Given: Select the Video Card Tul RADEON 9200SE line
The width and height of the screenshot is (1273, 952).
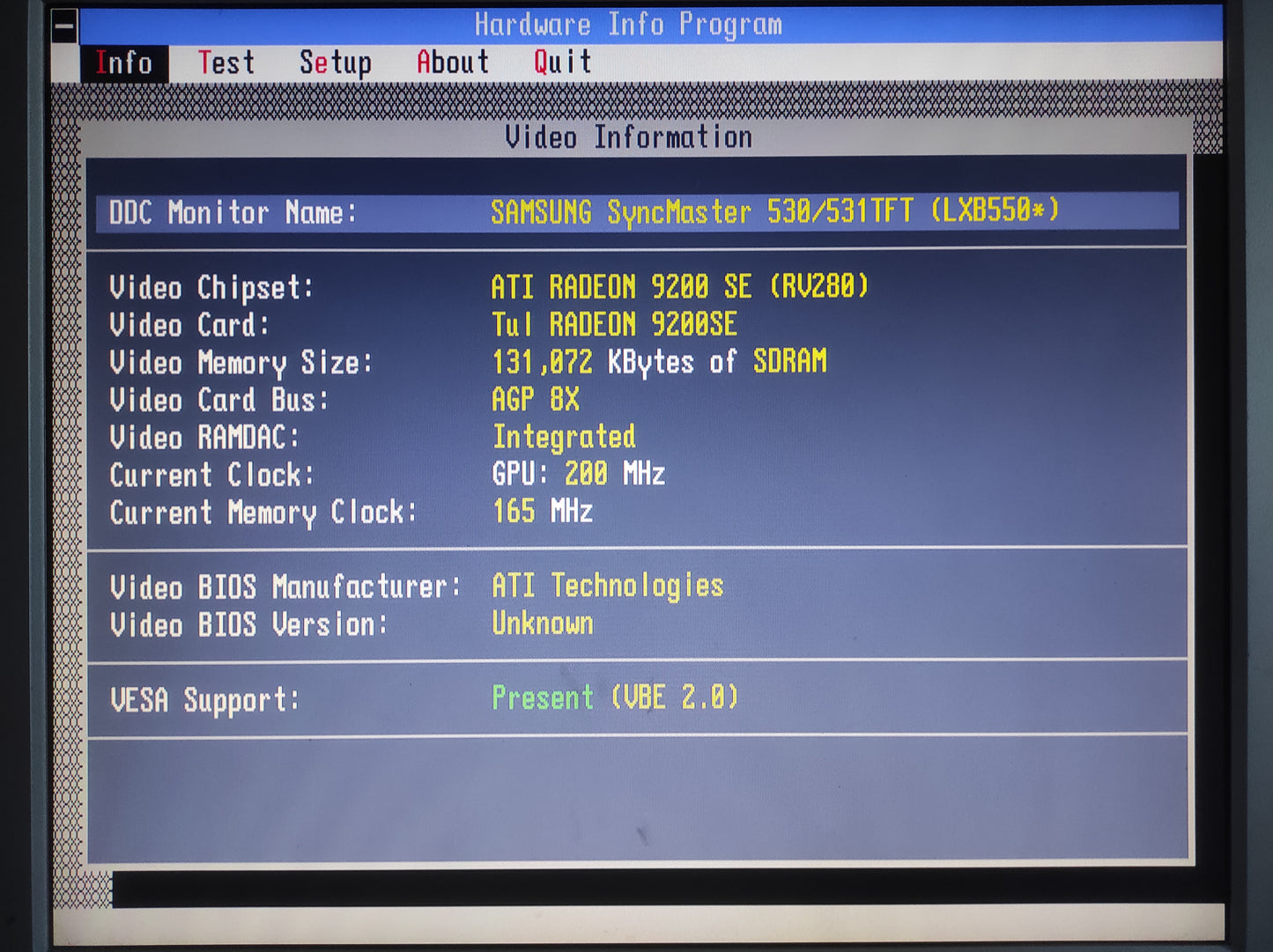Looking at the screenshot, I should click(614, 325).
